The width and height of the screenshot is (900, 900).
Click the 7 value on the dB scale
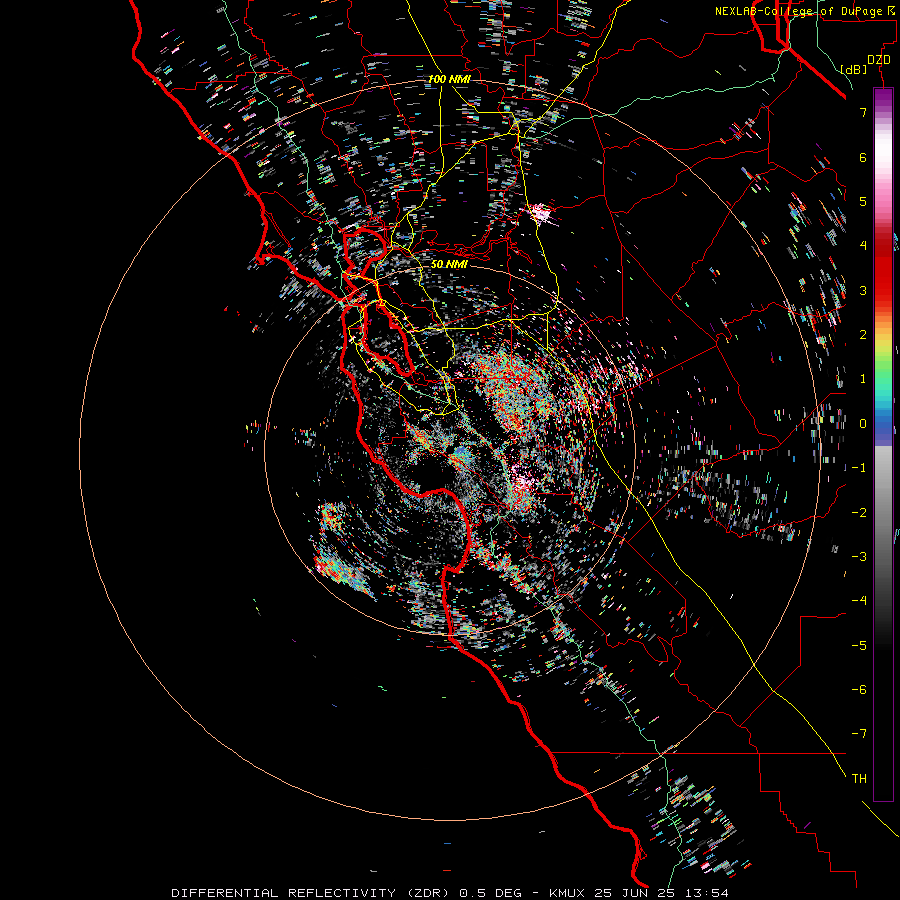863,112
